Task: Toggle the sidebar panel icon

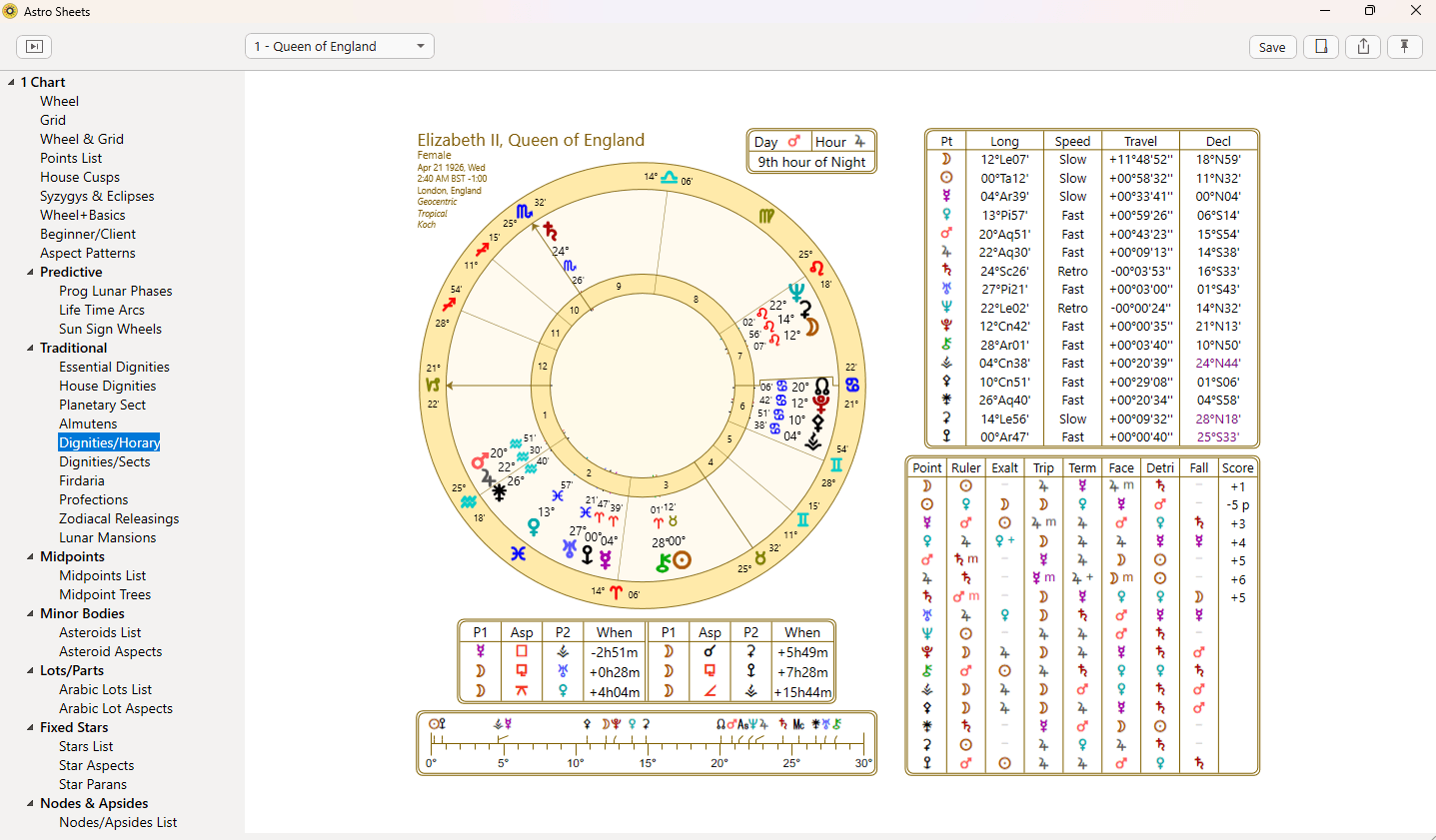Action: point(34,46)
